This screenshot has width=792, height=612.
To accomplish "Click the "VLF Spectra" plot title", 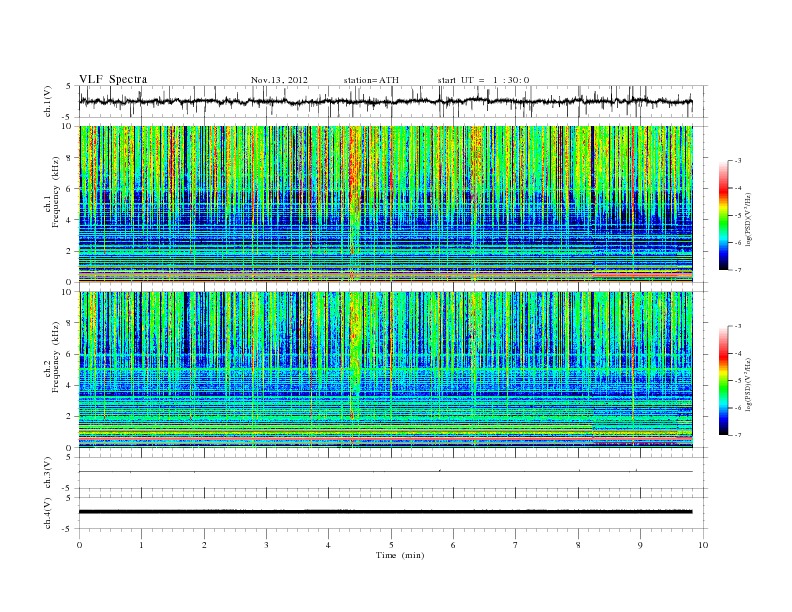I will coord(113,79).
